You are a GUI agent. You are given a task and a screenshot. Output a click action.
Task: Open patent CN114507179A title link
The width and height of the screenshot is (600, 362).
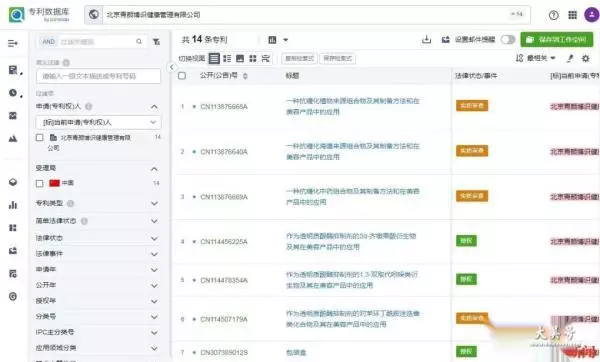click(x=353, y=319)
